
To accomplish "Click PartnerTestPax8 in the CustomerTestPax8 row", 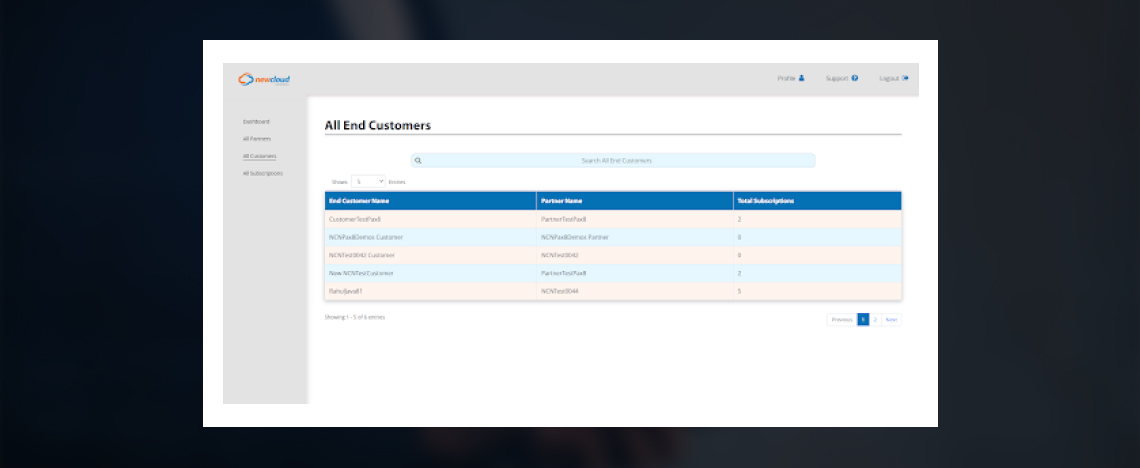I will coord(635,219).
